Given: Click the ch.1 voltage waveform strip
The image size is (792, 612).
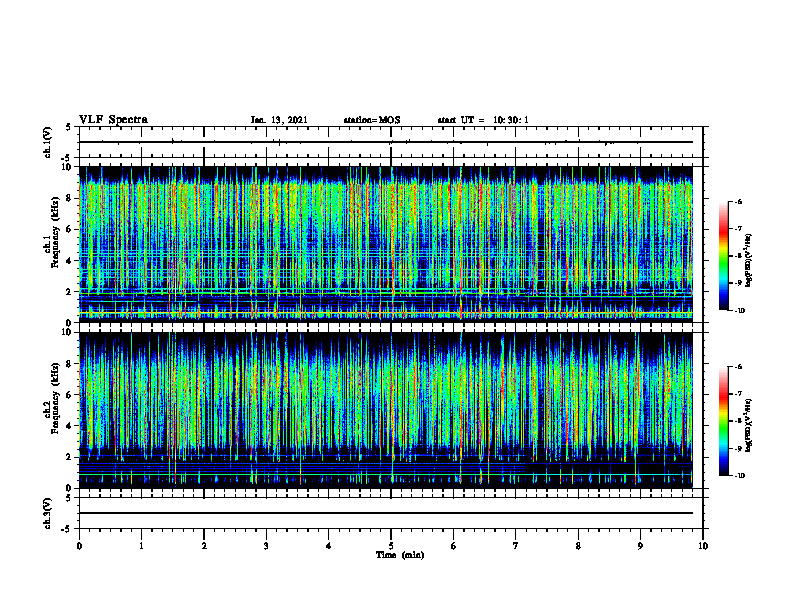Looking at the screenshot, I should 386,142.
